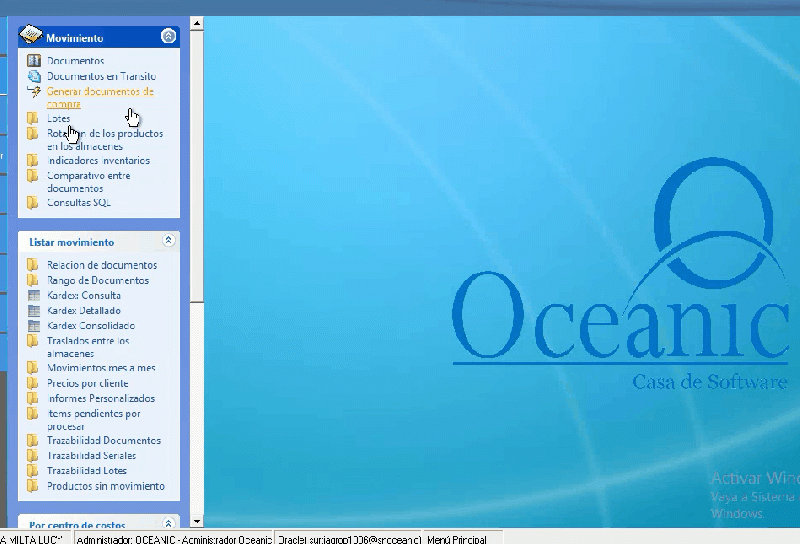Open Precios por cliente
Image resolution: width=800 pixels, height=544 pixels.
click(x=87, y=383)
